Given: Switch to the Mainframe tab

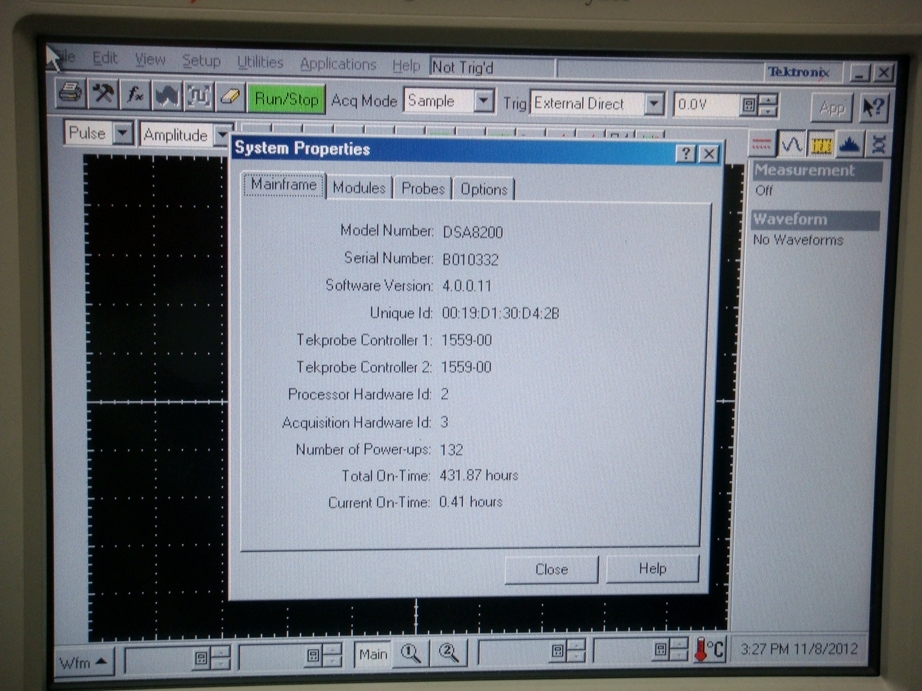Looking at the screenshot, I should coord(283,185).
